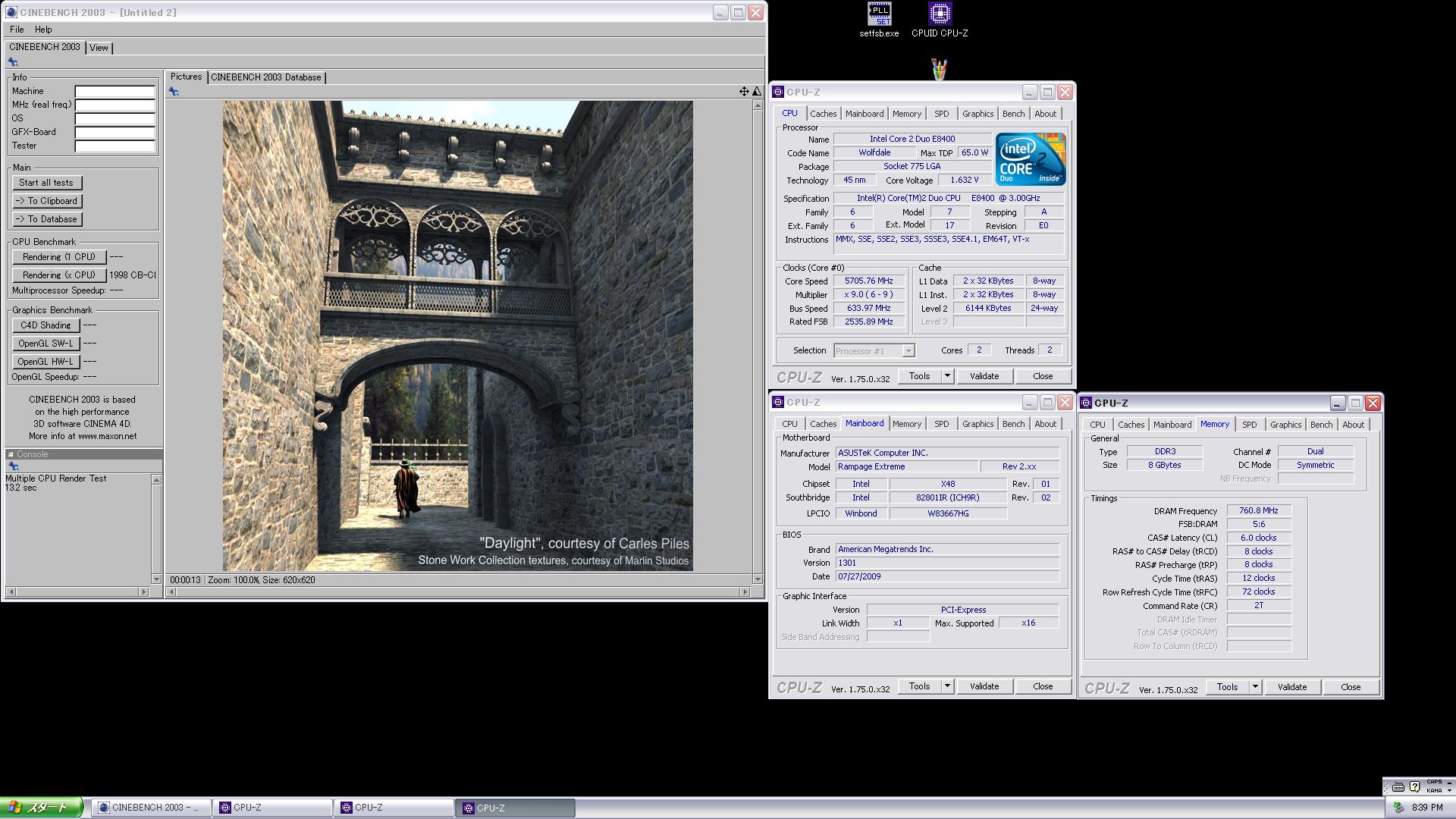
Task: Click the GFX-Board input field
Action: (x=115, y=132)
